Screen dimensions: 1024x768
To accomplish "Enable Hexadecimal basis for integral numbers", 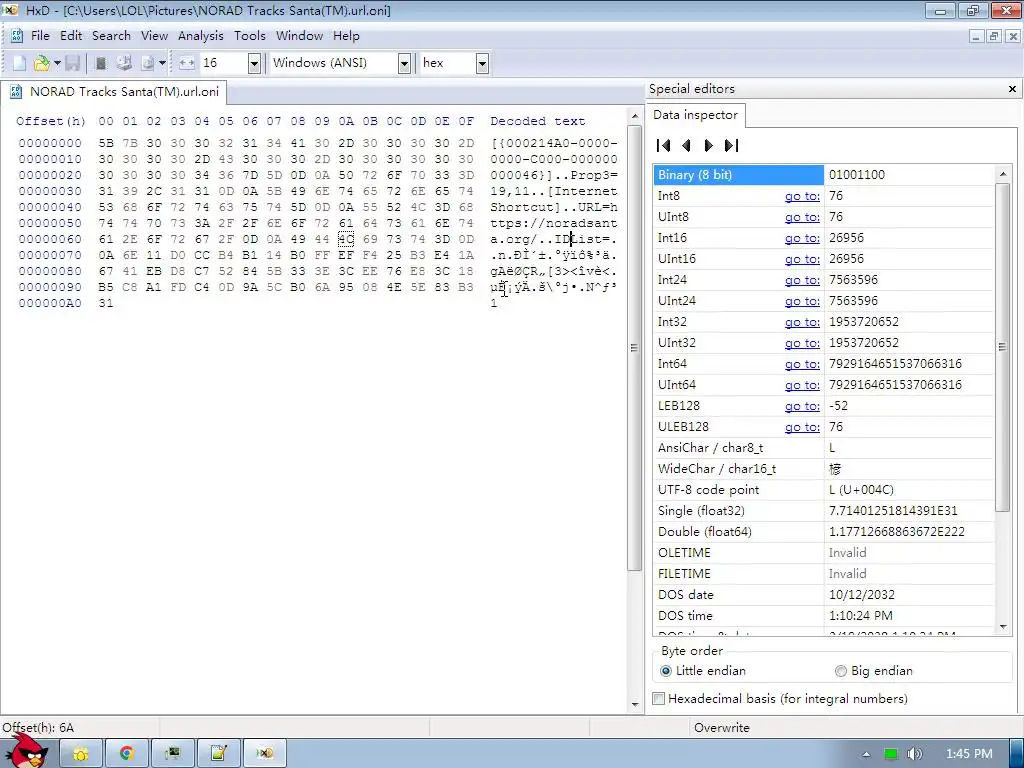I will point(780,699).
